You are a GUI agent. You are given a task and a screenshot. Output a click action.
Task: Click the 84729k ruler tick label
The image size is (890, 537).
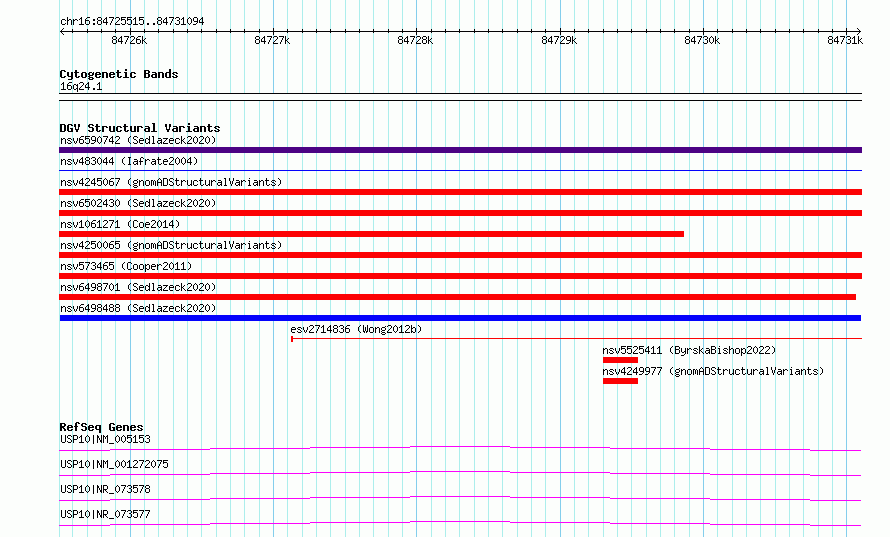[559, 40]
